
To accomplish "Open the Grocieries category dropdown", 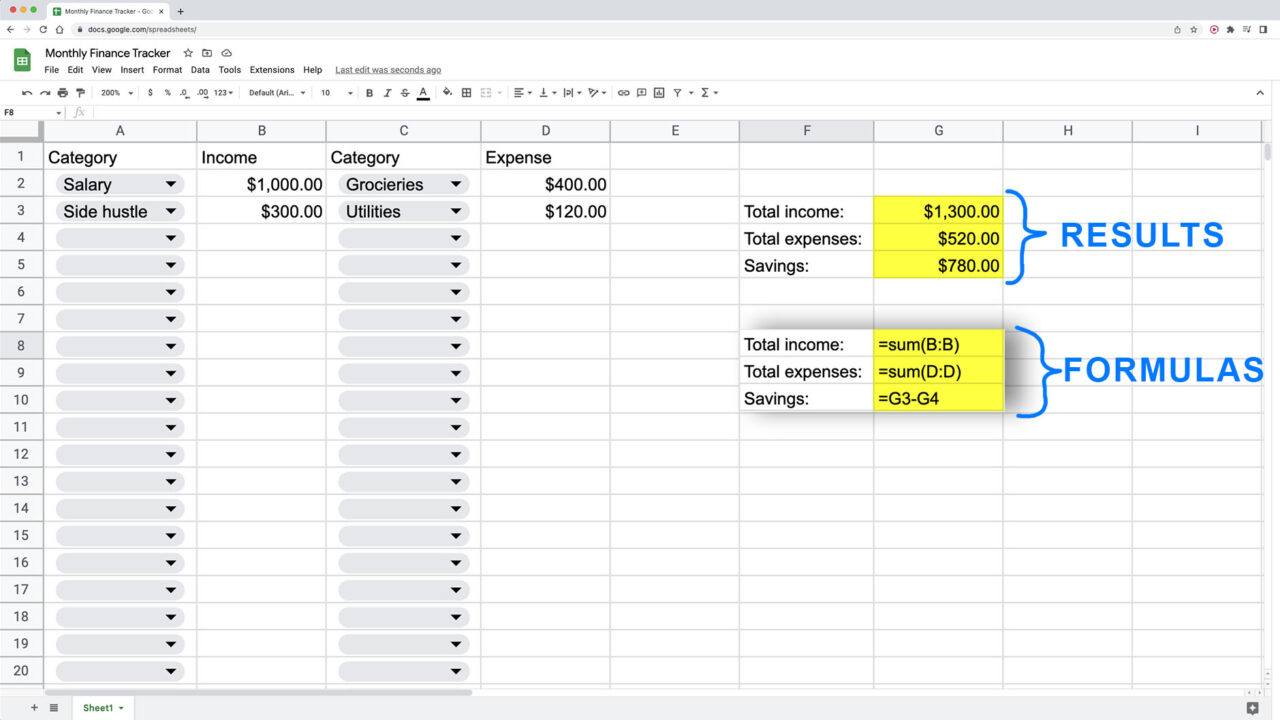I will coord(456,183).
